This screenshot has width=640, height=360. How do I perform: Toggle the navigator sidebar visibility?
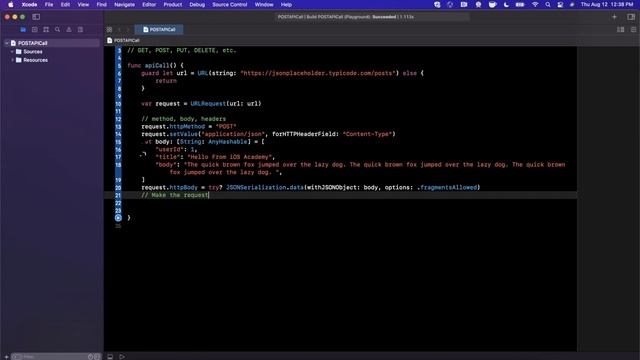coord(36,17)
